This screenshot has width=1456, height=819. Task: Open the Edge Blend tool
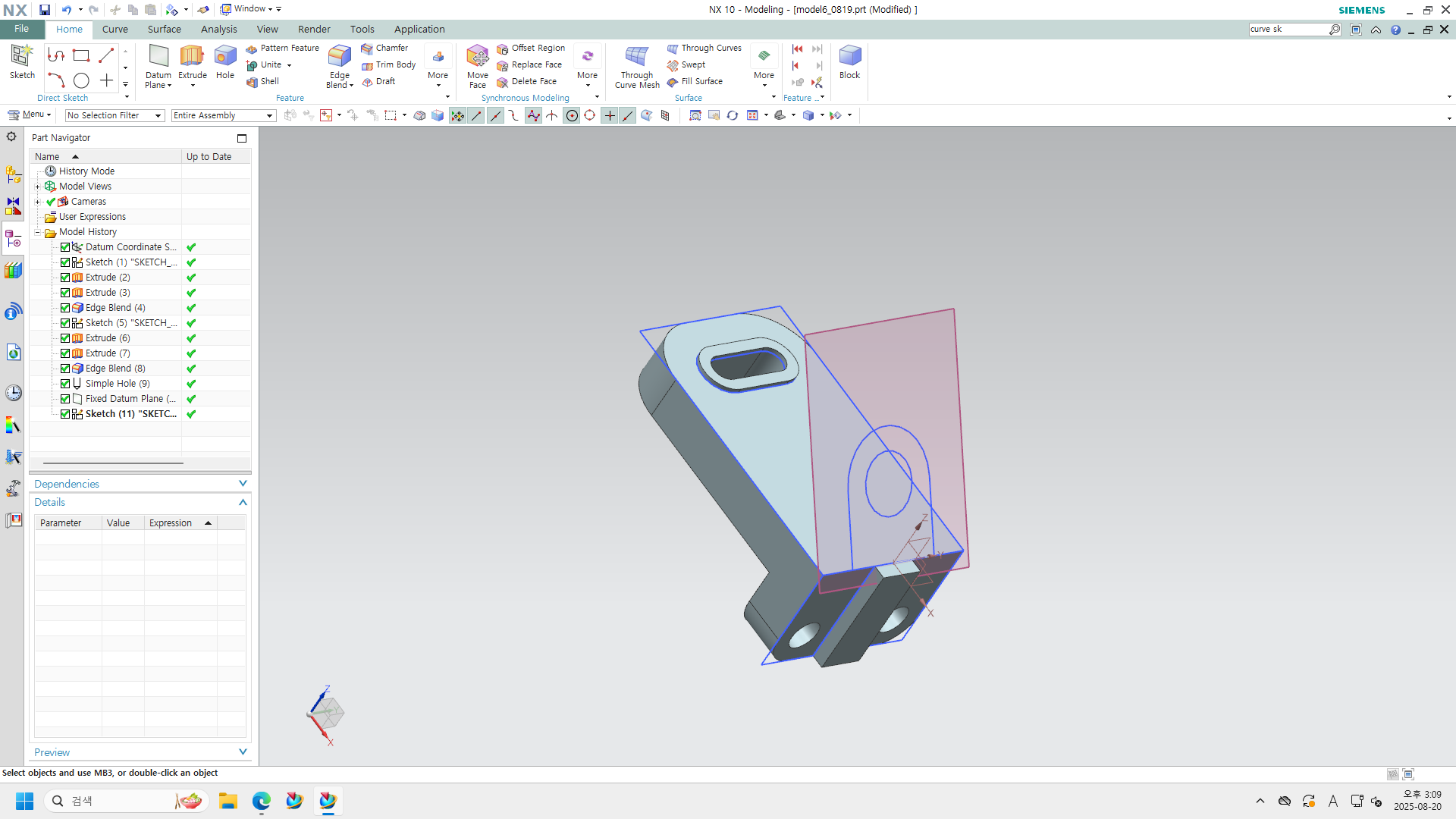pos(339,57)
